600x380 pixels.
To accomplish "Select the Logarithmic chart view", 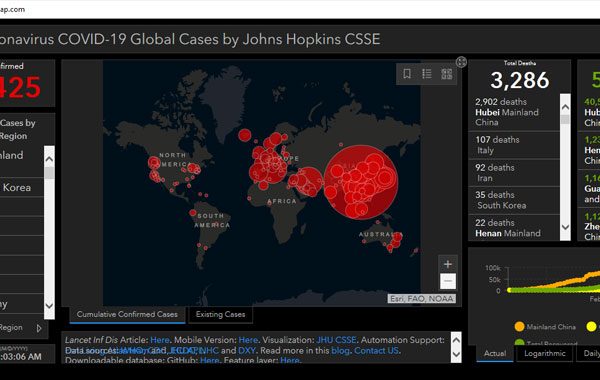I will click(545, 353).
